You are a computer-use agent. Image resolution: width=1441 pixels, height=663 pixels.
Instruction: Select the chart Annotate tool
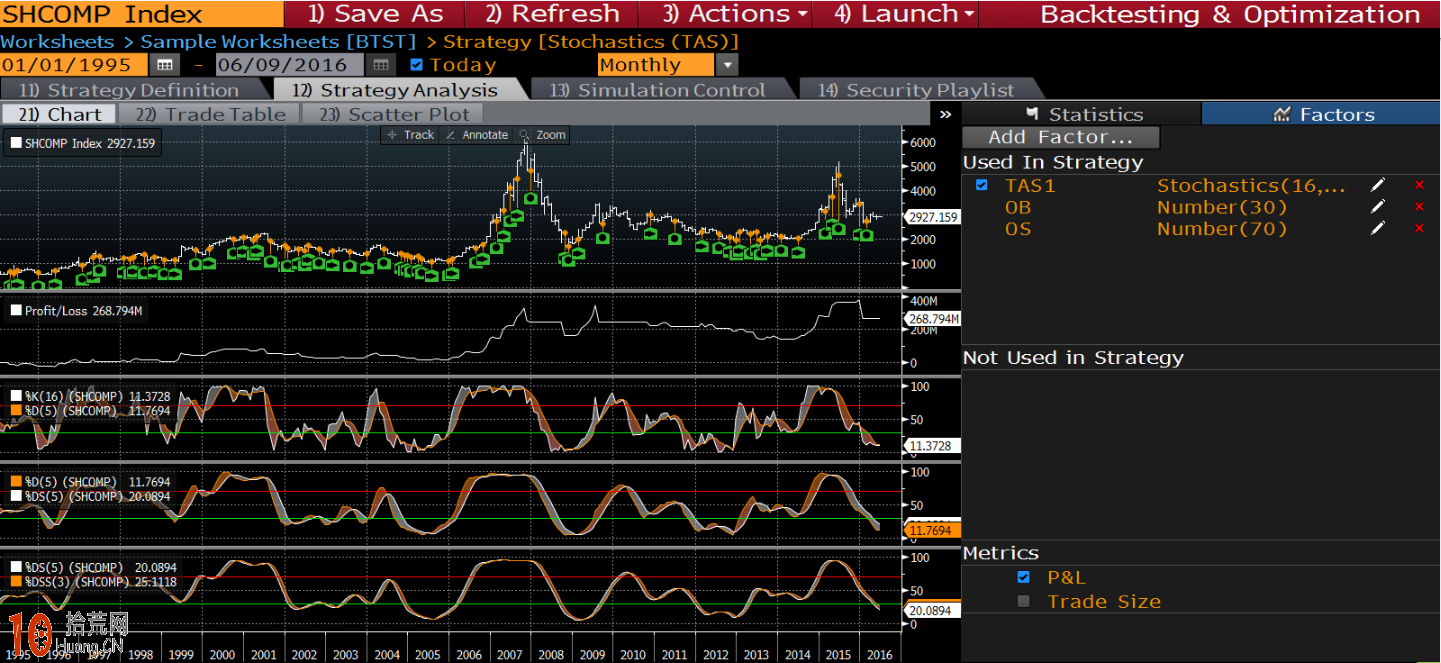pos(477,135)
